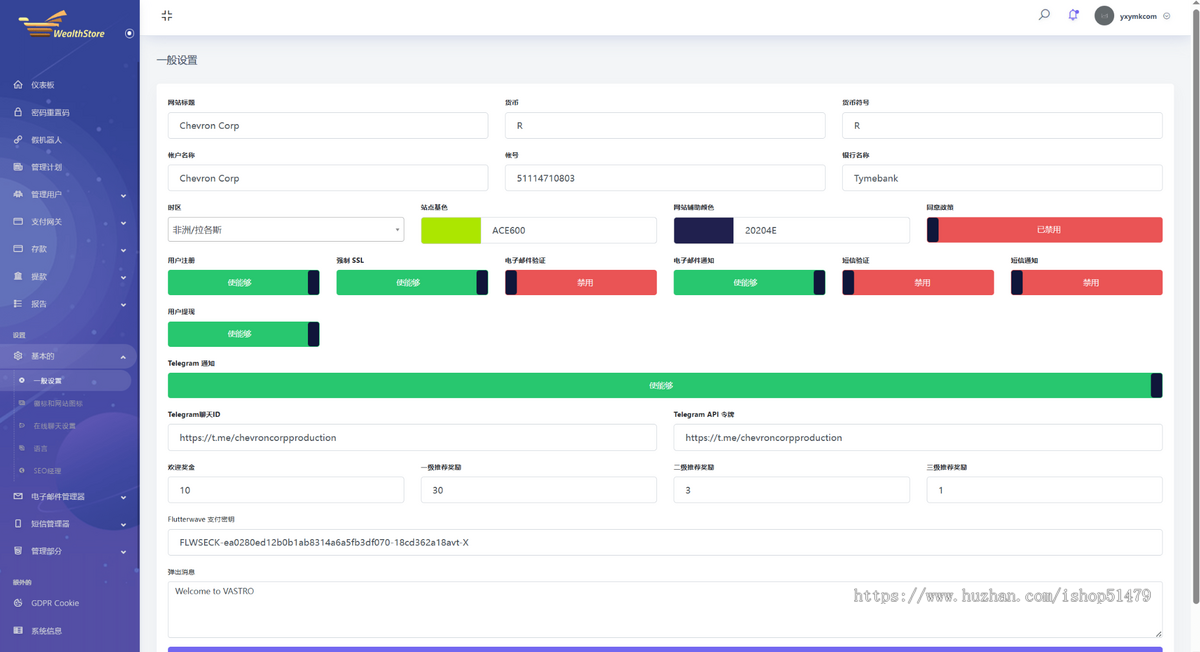Screen dimensions: 1200x652
Task: Click the fullscreen toggle icon in header
Action: (167, 15)
